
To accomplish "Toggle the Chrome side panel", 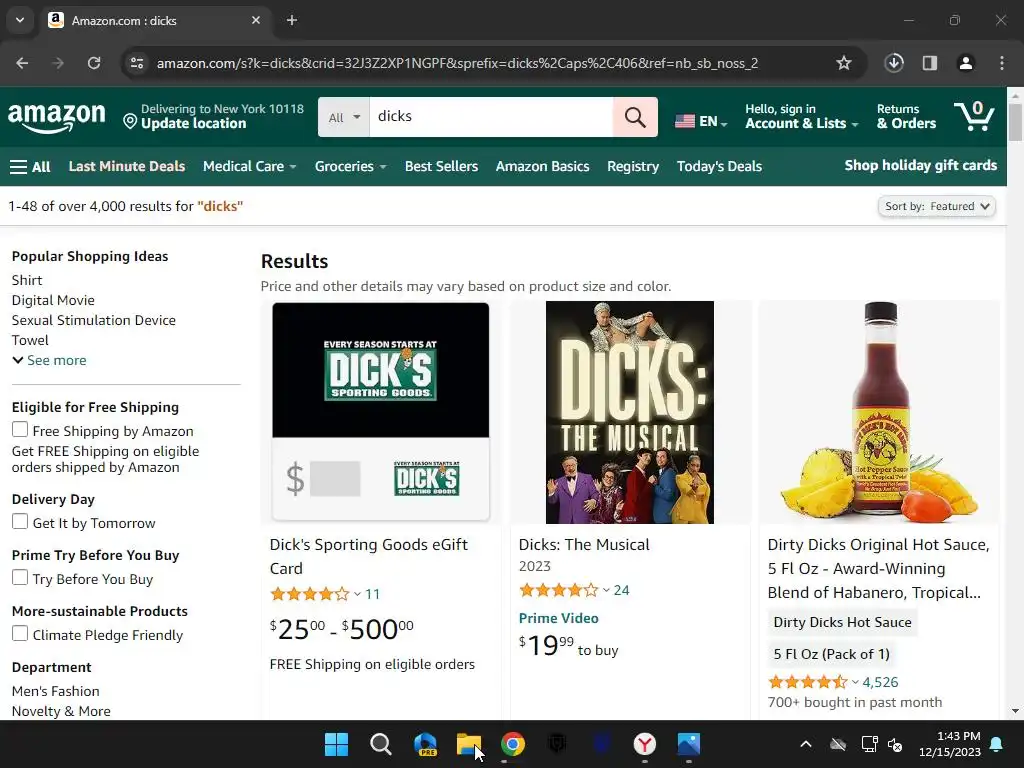I will click(930, 63).
